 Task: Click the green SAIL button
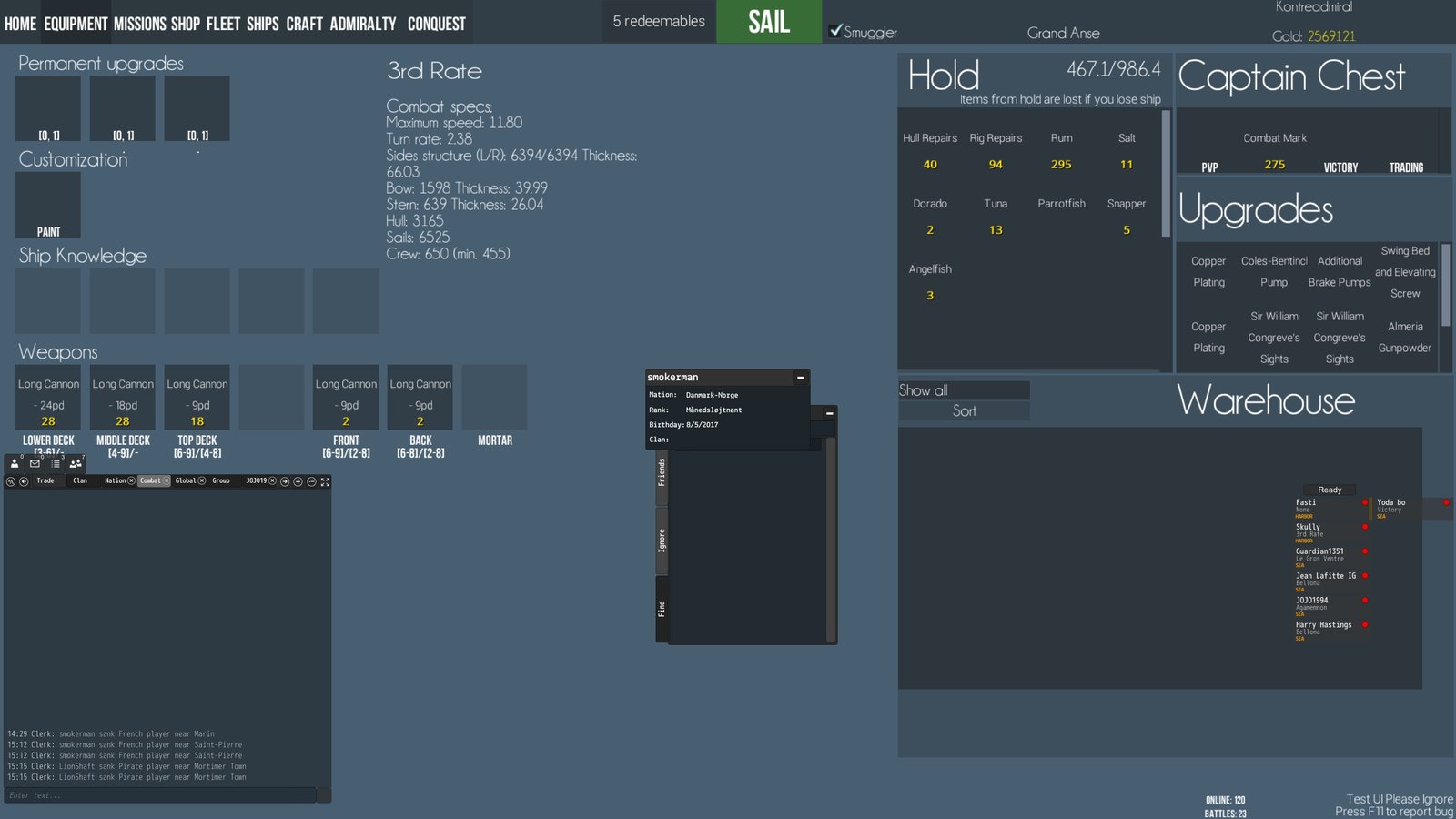769,21
